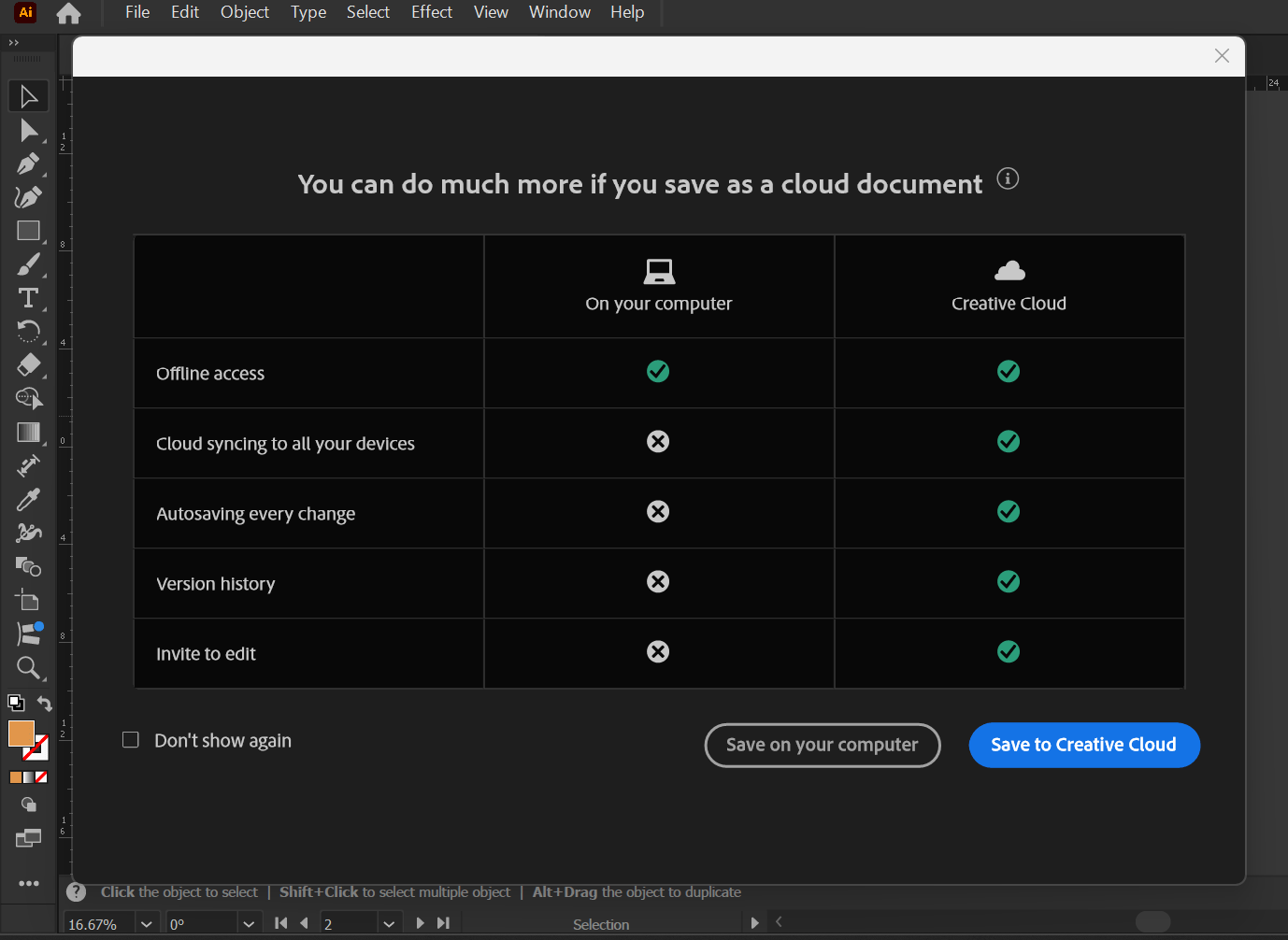This screenshot has height=940, width=1288.
Task: Select the Paintbrush tool
Action: point(28,264)
